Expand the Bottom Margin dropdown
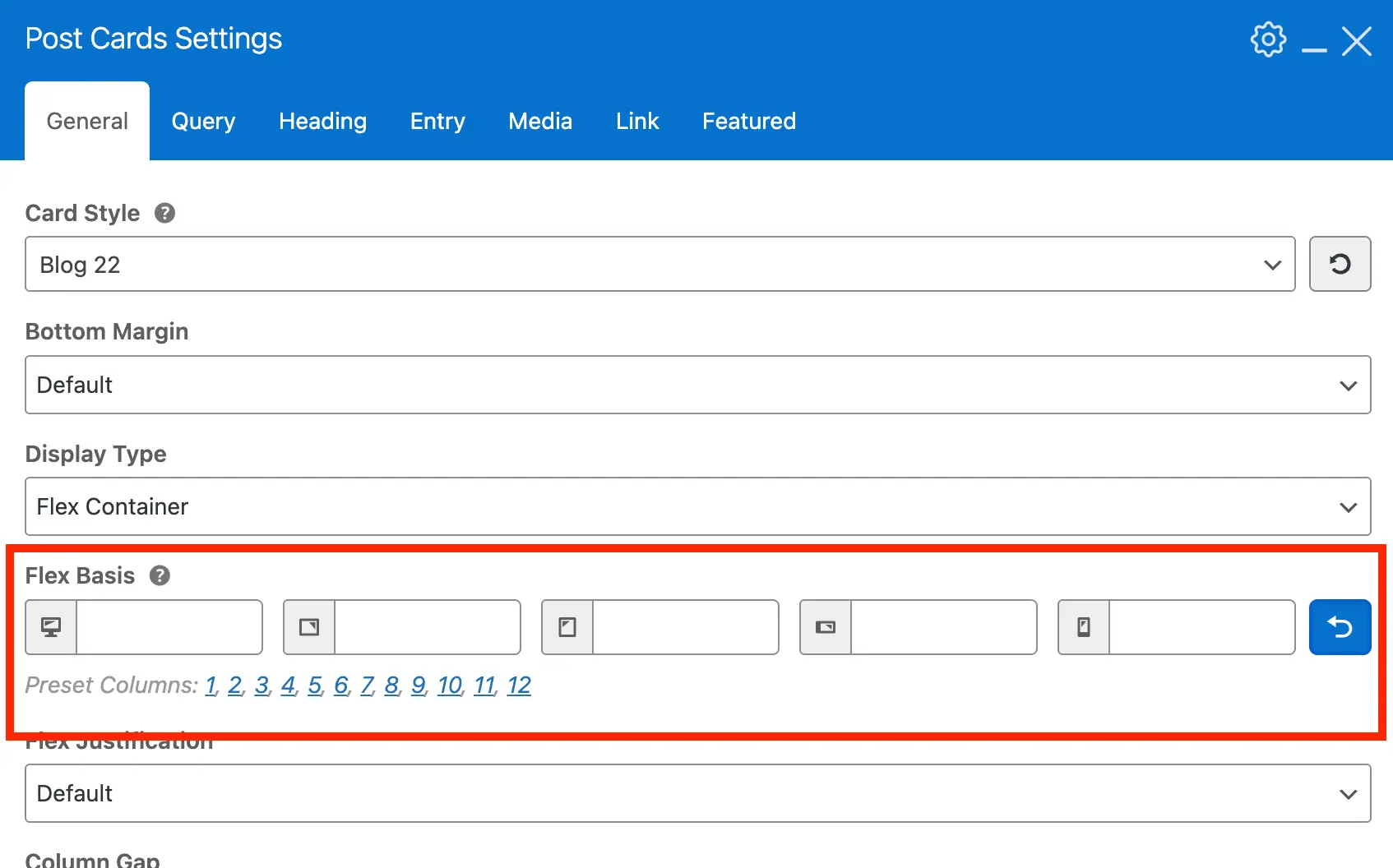The image size is (1393, 868). (697, 385)
